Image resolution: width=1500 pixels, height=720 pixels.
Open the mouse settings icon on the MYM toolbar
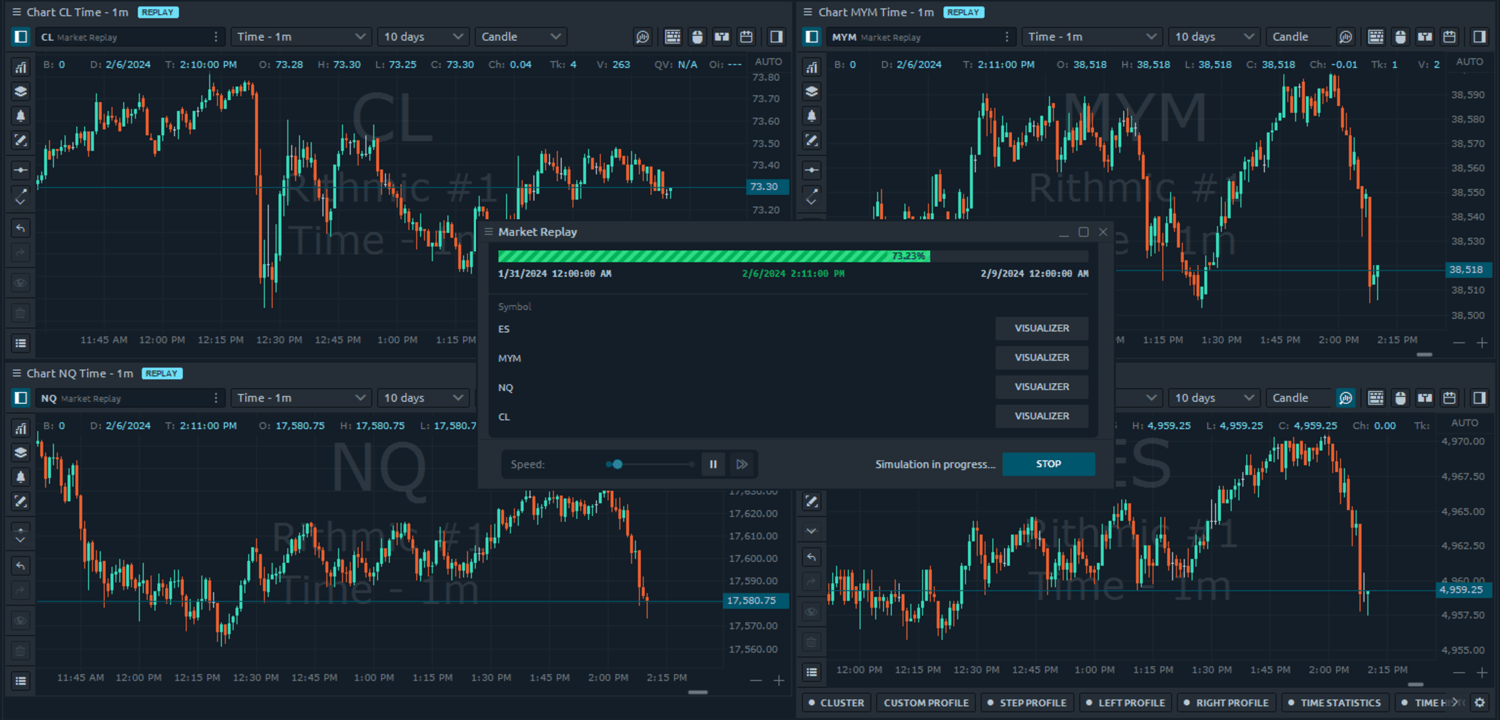(x=1400, y=36)
